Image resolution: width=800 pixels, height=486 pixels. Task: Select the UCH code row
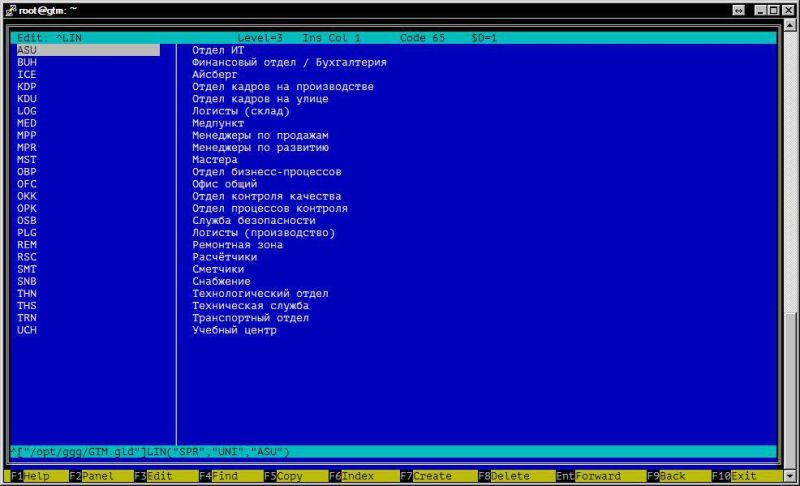pyautogui.click(x=27, y=330)
